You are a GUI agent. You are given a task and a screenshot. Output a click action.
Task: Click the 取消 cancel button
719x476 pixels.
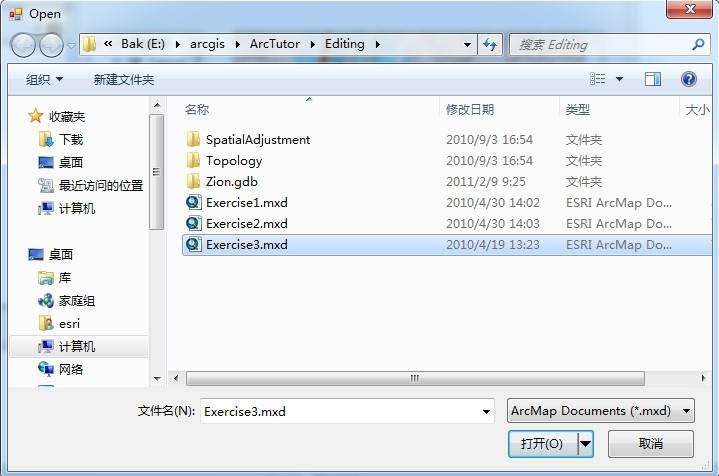click(x=651, y=443)
